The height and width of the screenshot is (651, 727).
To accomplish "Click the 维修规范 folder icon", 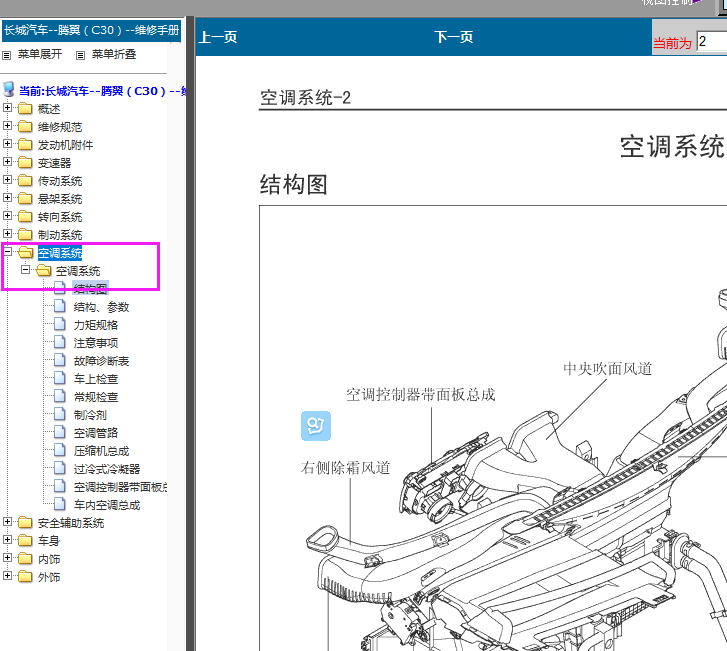I will [x=25, y=127].
